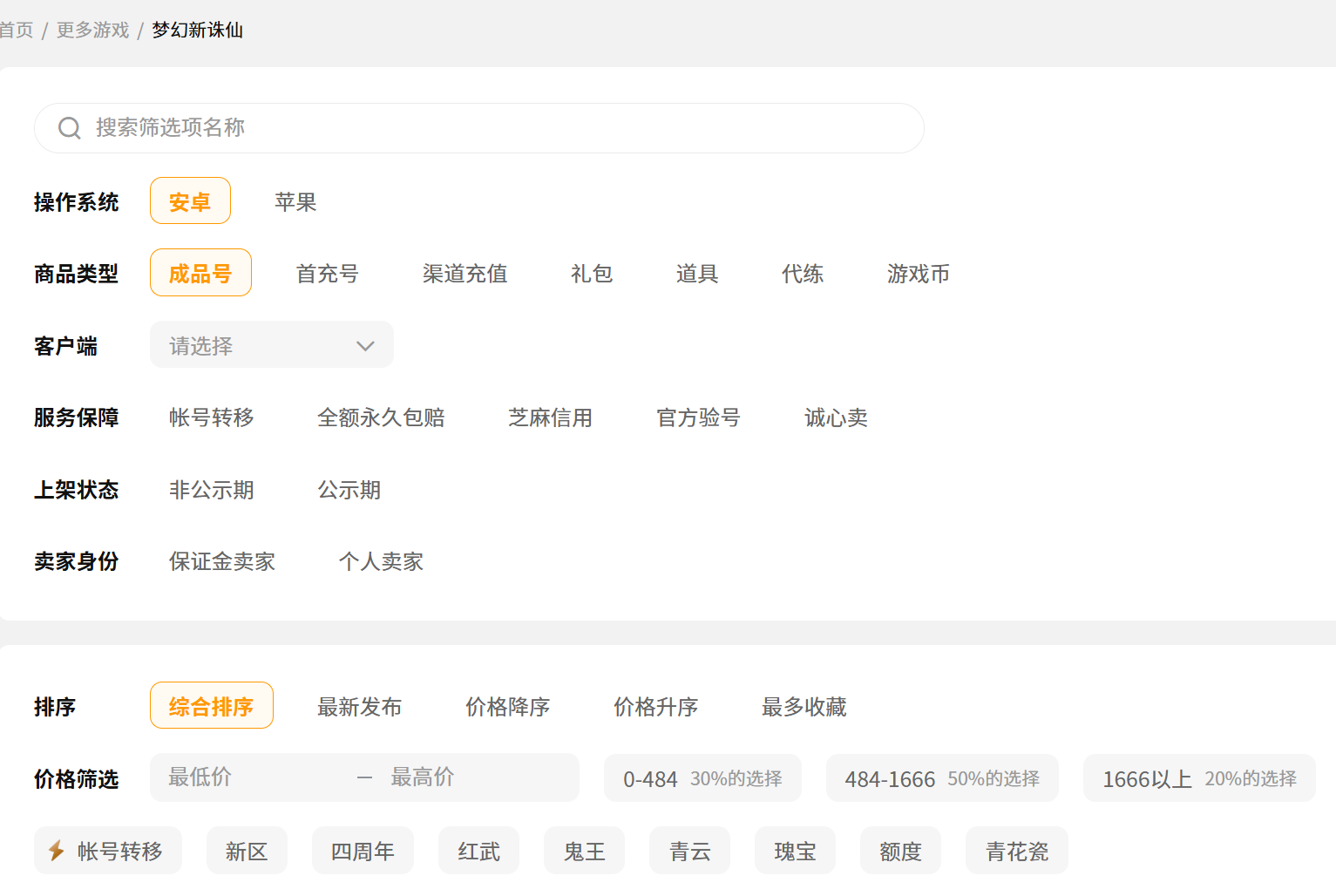Choose the 484-1666 price range
The width and height of the screenshot is (1336, 896).
(941, 778)
